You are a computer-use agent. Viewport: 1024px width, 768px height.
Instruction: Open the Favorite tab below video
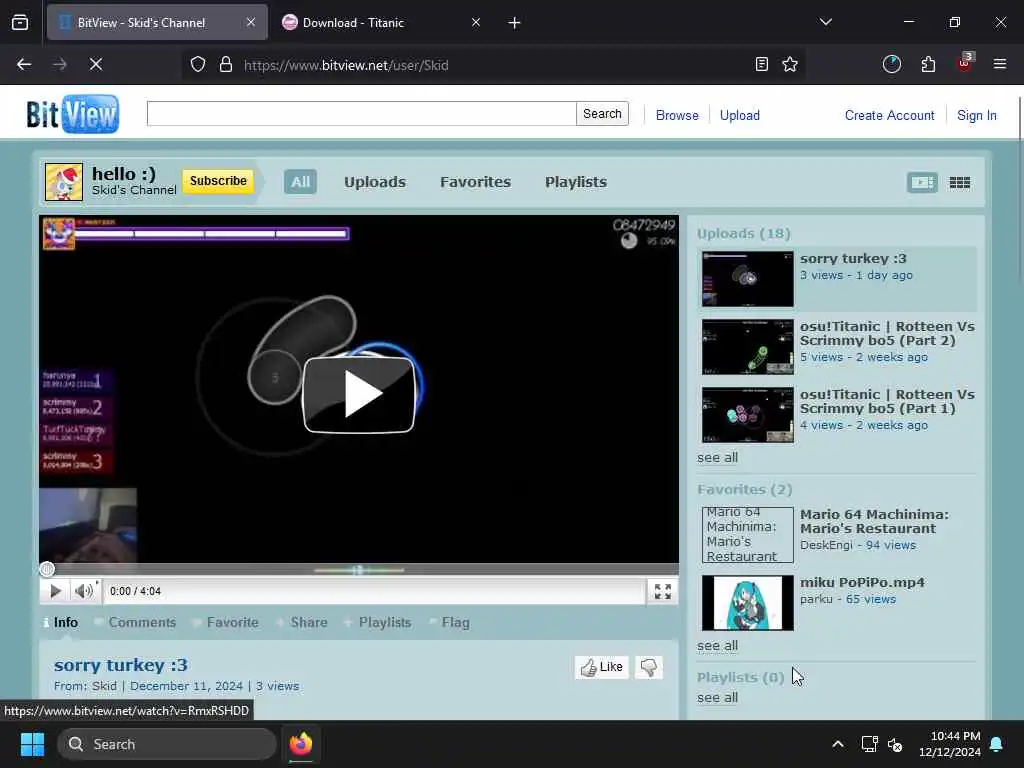(226, 622)
